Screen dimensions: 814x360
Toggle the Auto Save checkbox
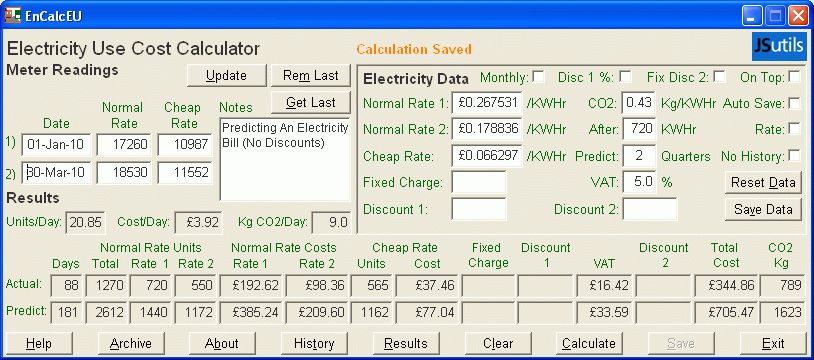(794, 103)
